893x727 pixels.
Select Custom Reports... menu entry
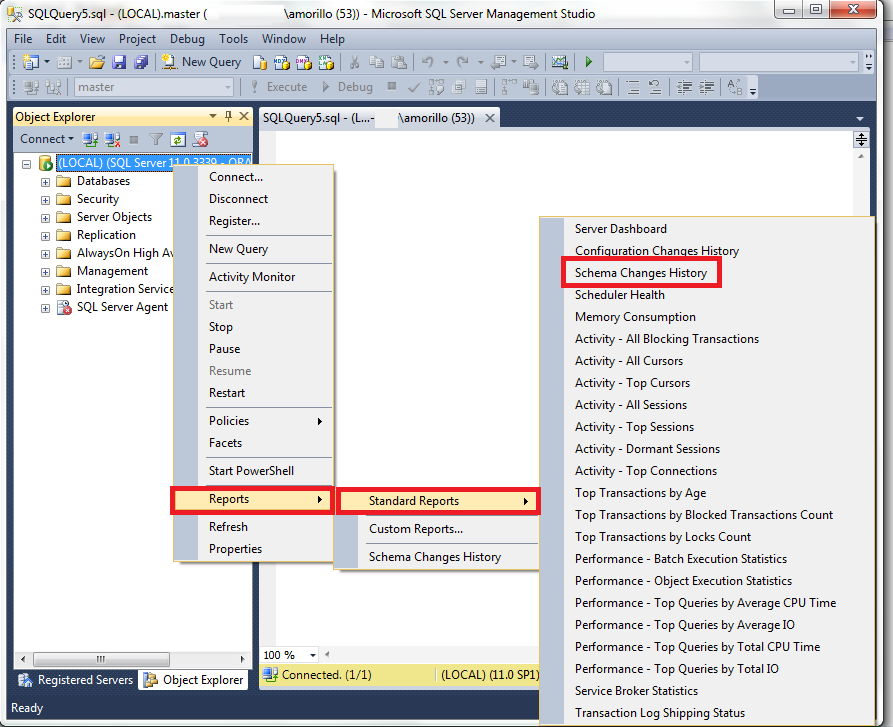pyautogui.click(x=416, y=529)
